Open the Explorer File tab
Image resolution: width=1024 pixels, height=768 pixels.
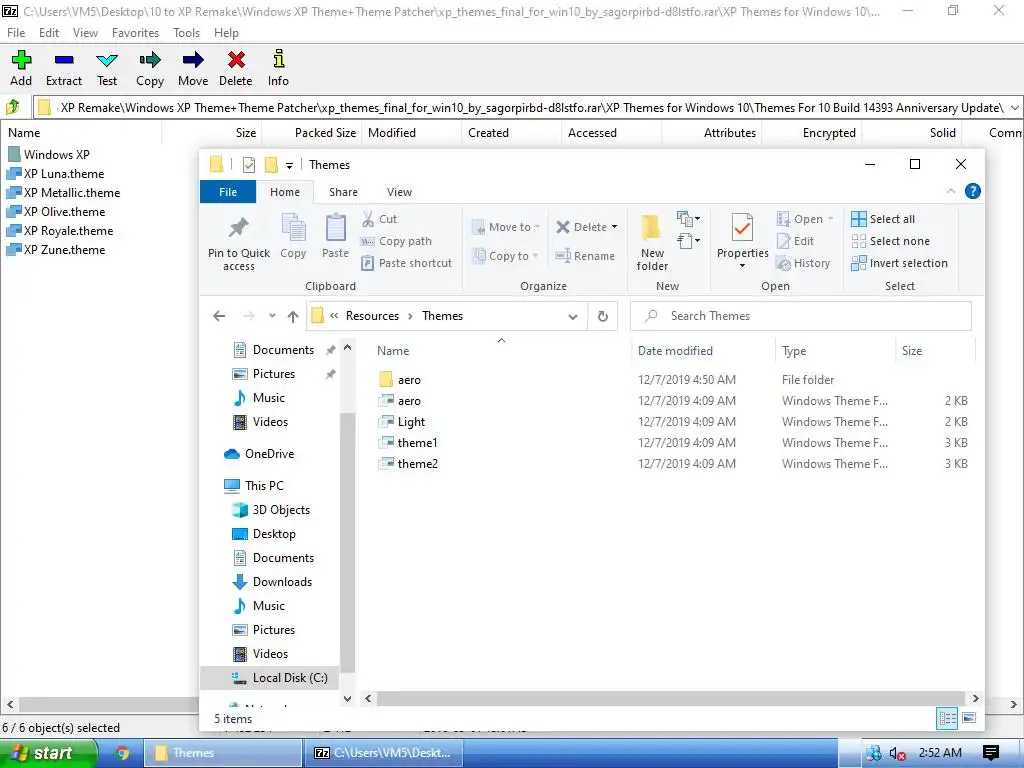coord(228,192)
